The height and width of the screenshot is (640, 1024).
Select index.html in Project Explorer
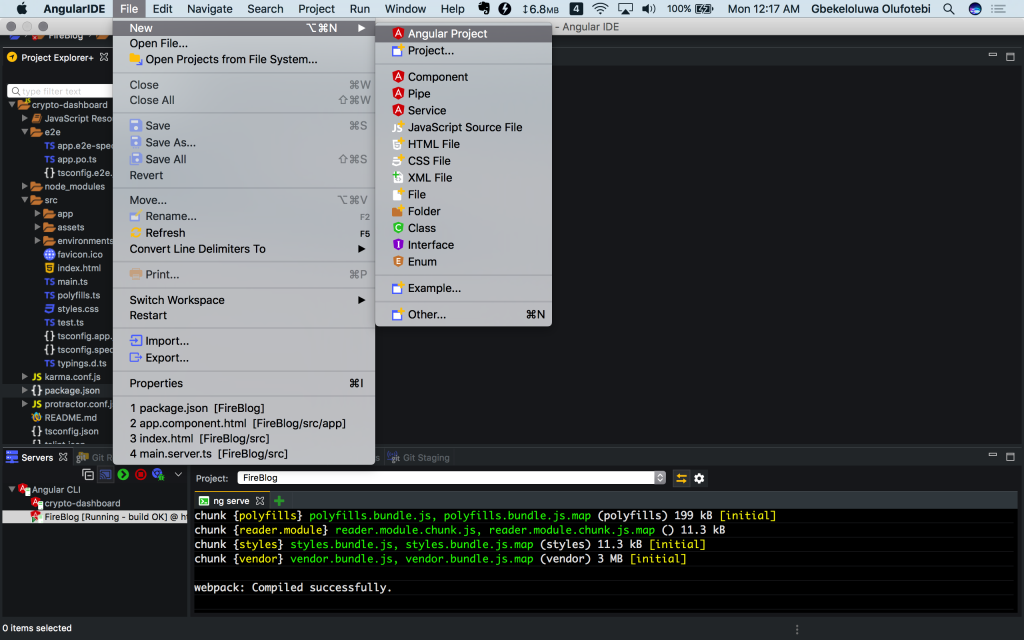tap(72, 268)
